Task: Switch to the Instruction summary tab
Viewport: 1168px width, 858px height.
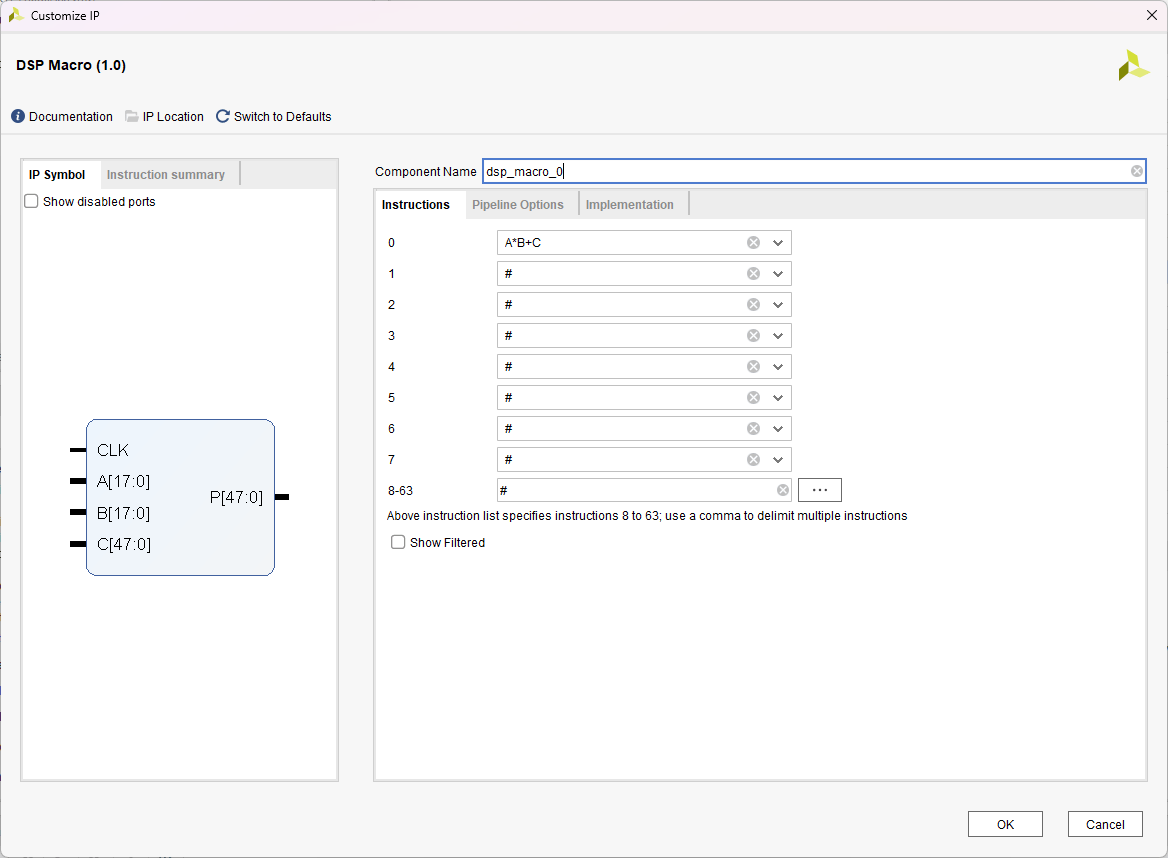Action: [166, 175]
